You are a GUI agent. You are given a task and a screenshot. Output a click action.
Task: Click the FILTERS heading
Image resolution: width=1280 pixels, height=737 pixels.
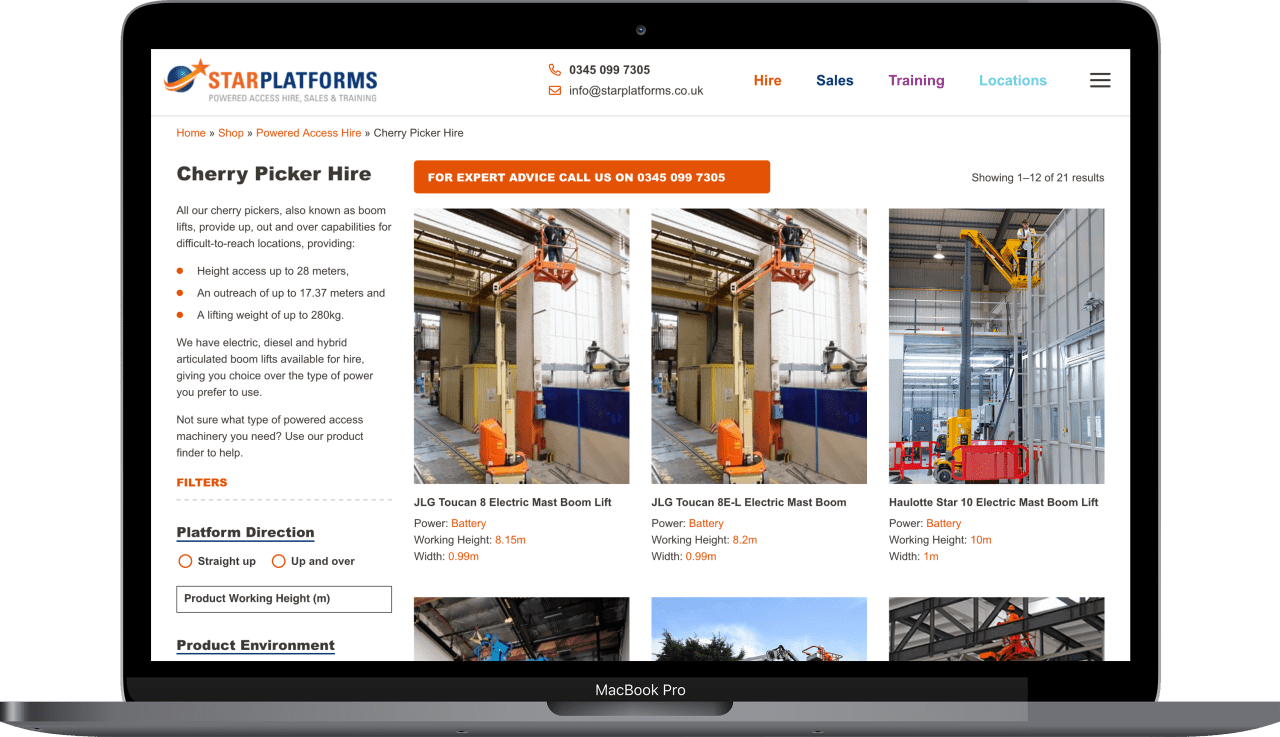(202, 482)
